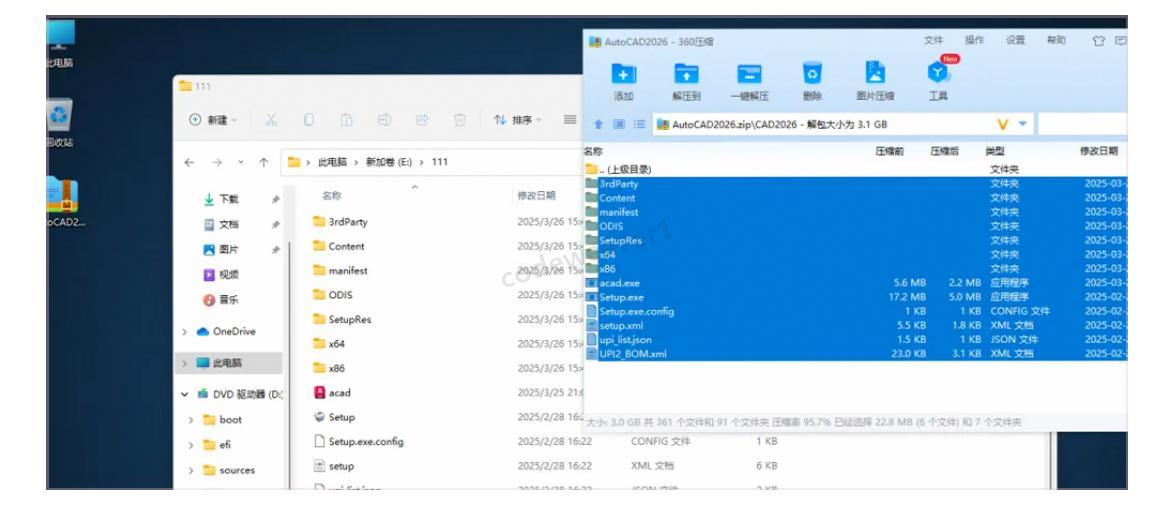Open 图片压缩 (Image compress) tool
Screen dimensions: 1175x505
pos(875,73)
